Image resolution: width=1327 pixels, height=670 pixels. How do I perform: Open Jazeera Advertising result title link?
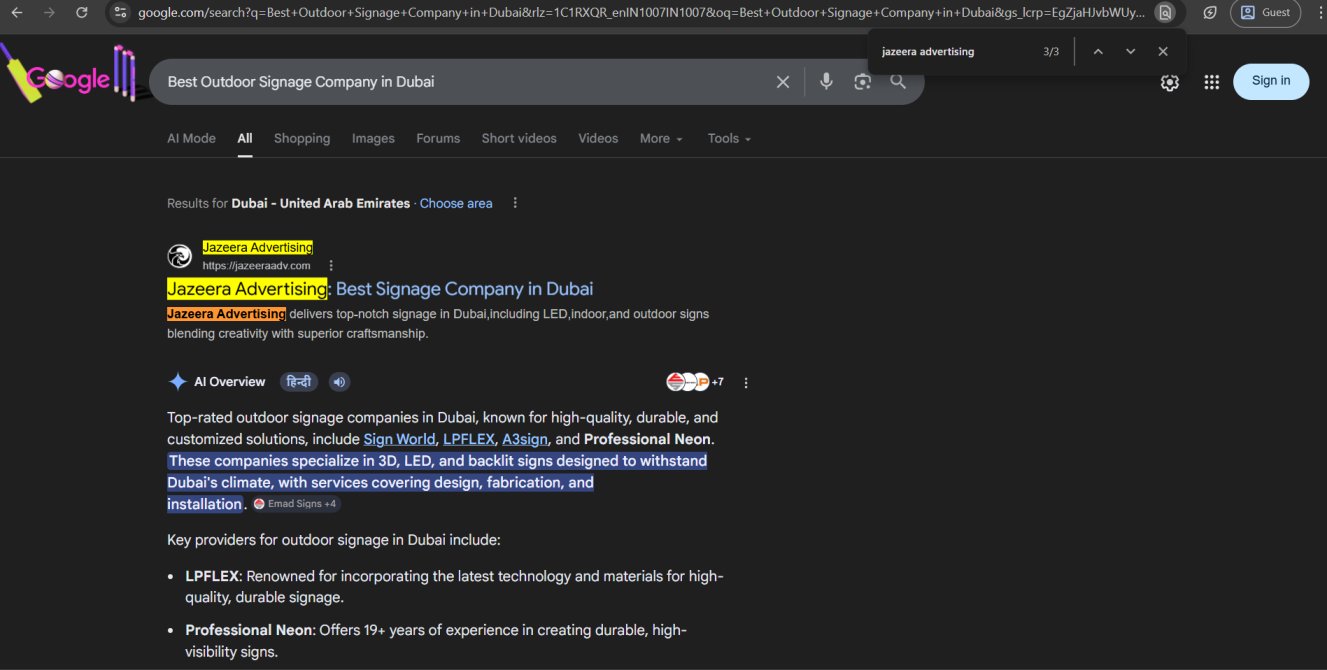[x=380, y=289]
